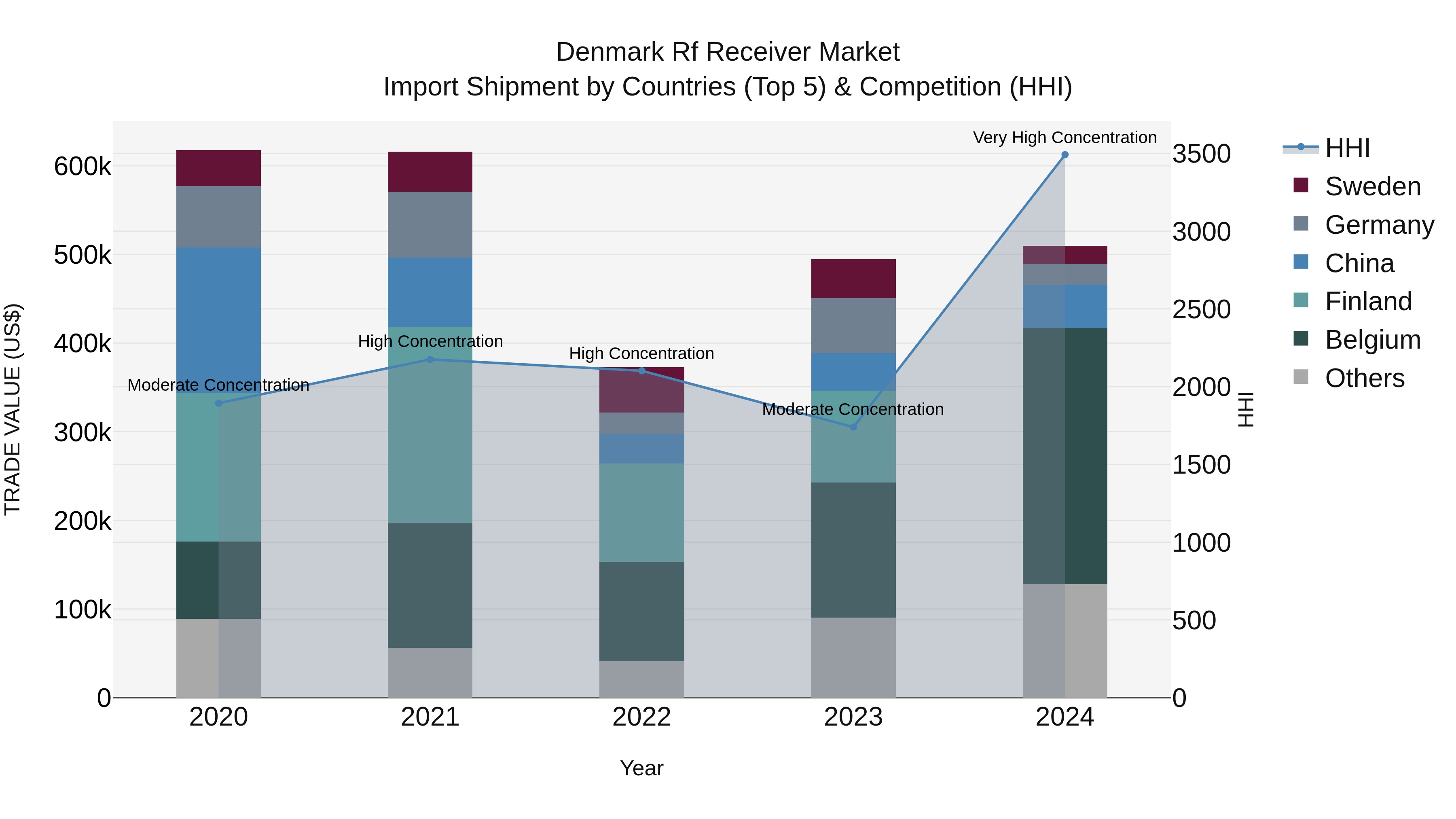This screenshot has width=1456, height=819.
Task: Click the Finland teal legend swatch
Action: click(1301, 300)
